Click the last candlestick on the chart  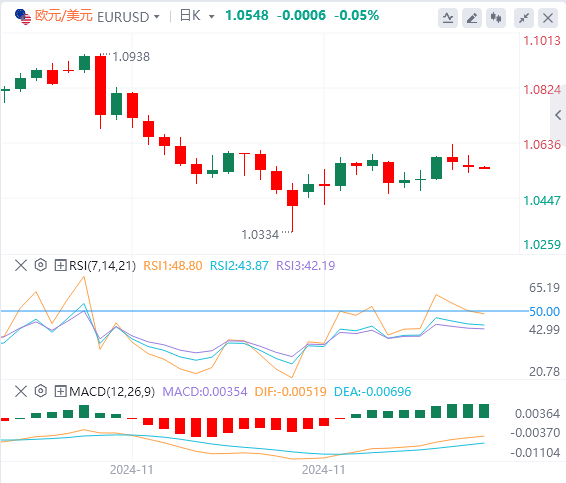pyautogui.click(x=484, y=167)
